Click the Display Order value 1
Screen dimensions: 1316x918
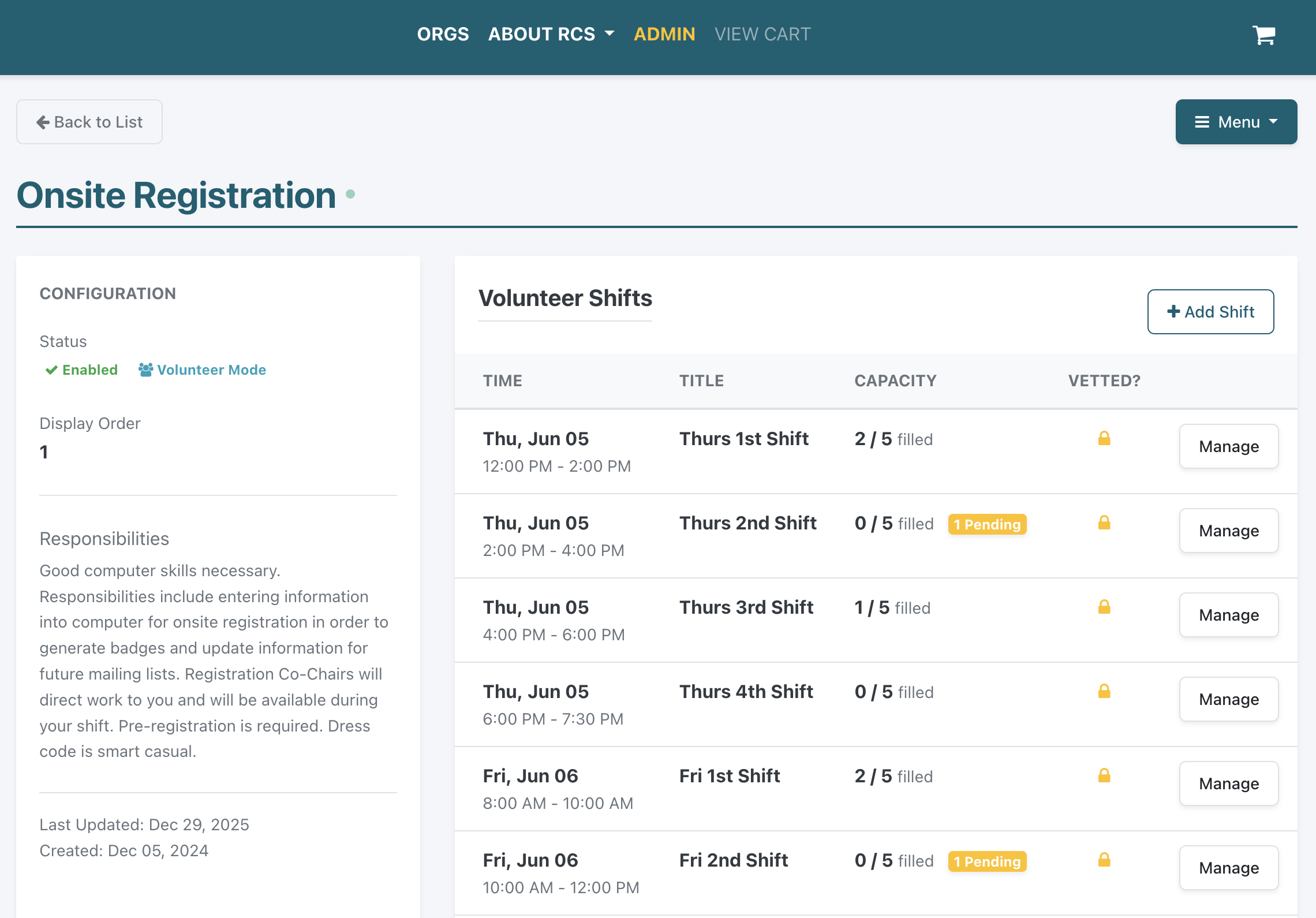pos(44,452)
